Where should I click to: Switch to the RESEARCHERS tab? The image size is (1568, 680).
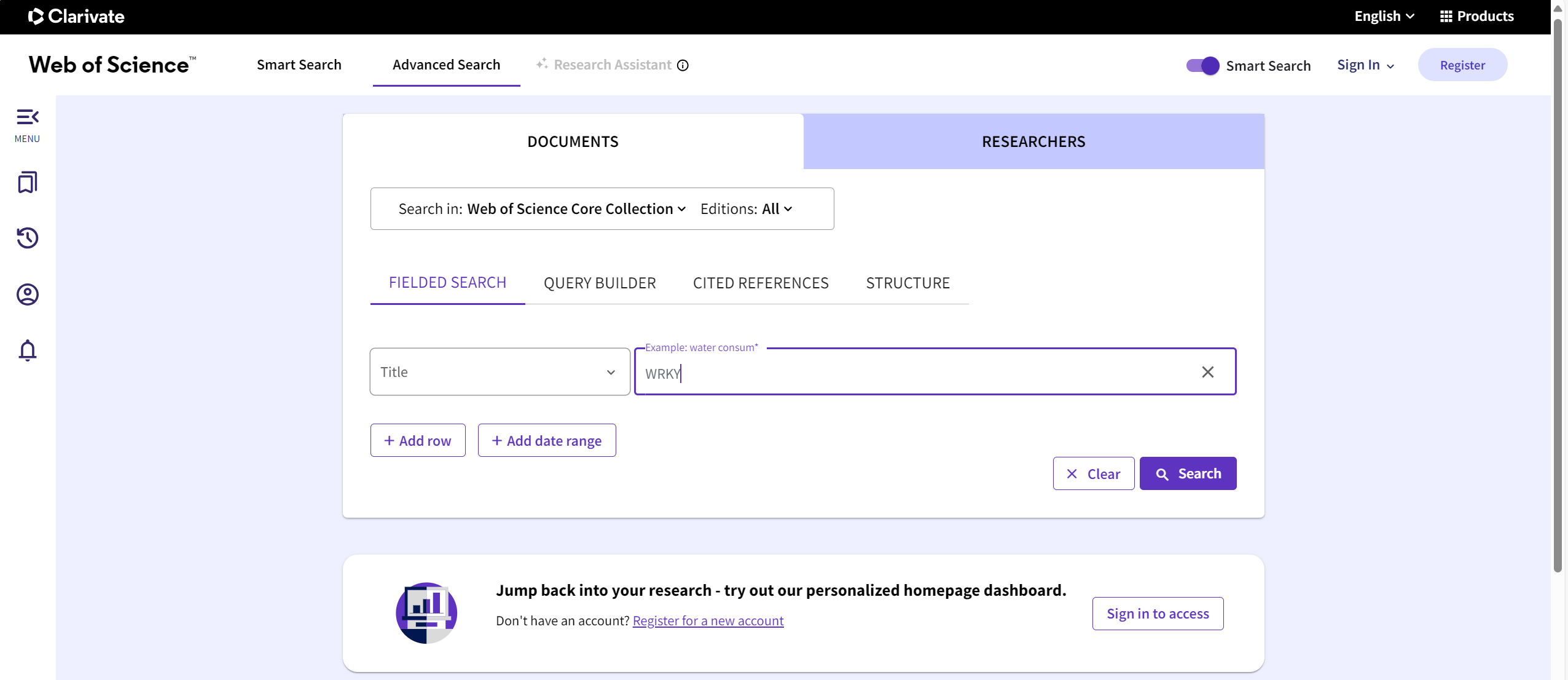pos(1033,141)
